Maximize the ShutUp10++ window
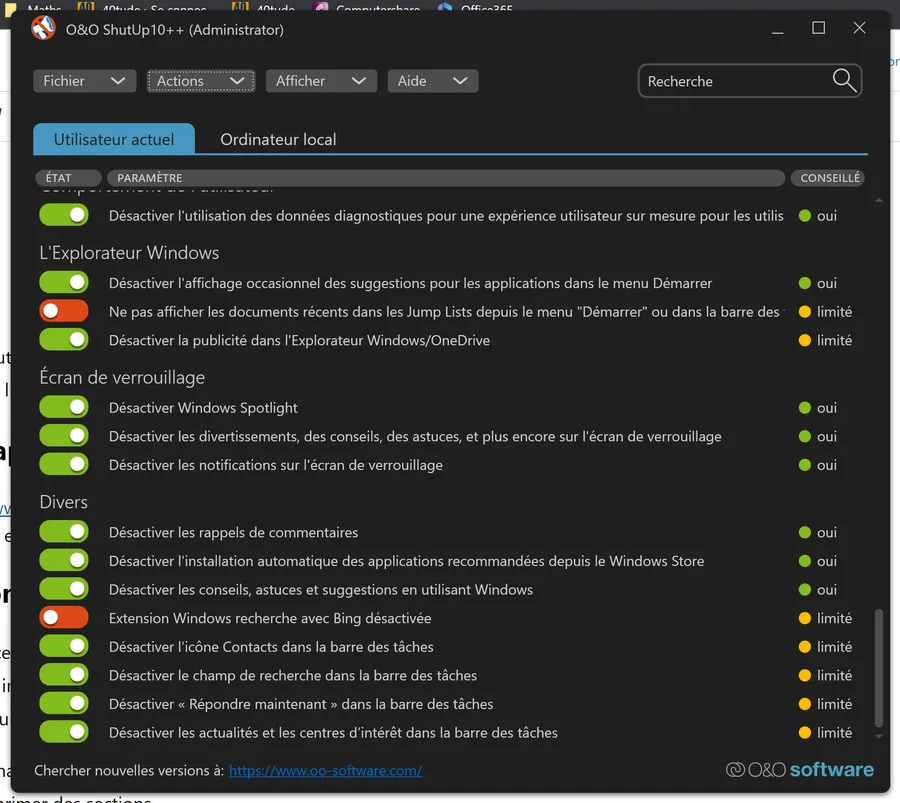The height and width of the screenshot is (803, 900). click(x=818, y=28)
